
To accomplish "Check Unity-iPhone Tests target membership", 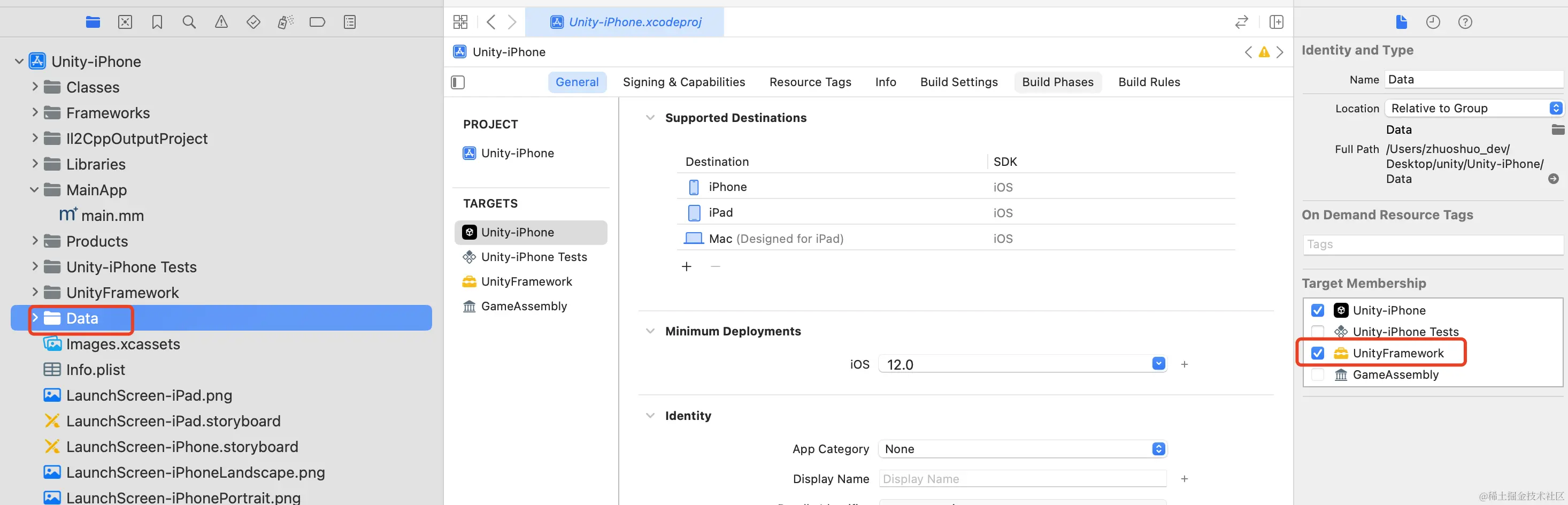I will pos(1318,332).
